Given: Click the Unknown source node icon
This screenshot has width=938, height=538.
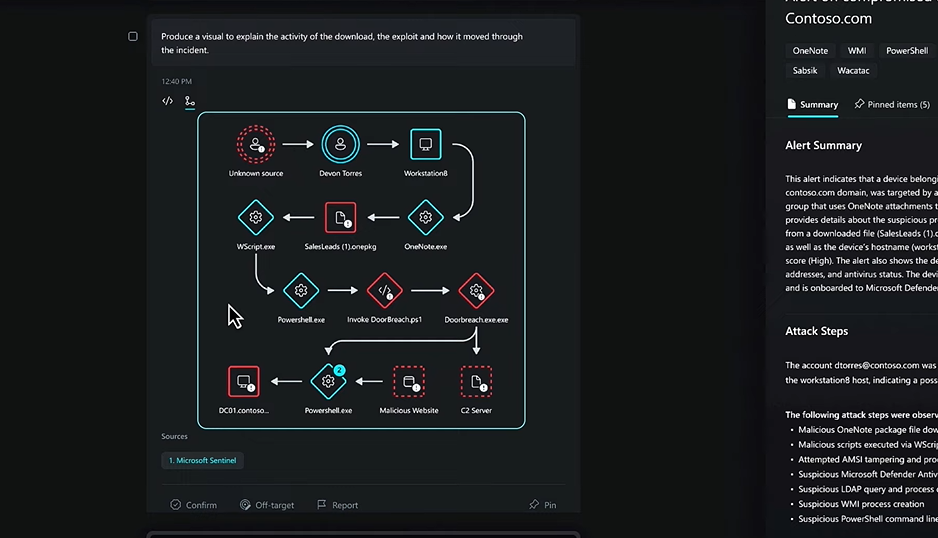Looking at the screenshot, I should coord(256,144).
